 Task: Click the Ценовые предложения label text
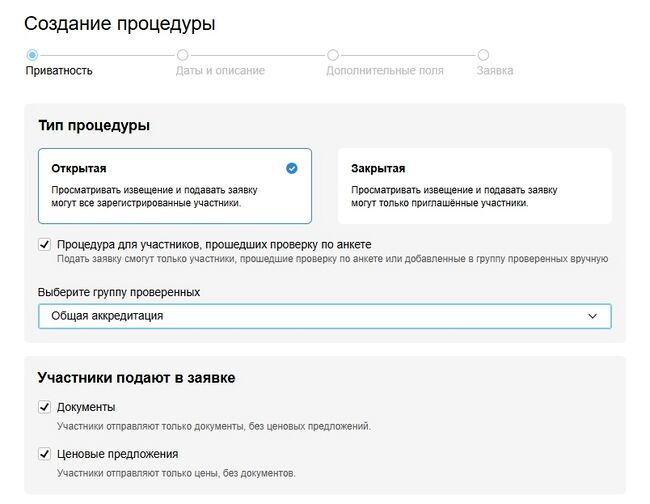117,454
